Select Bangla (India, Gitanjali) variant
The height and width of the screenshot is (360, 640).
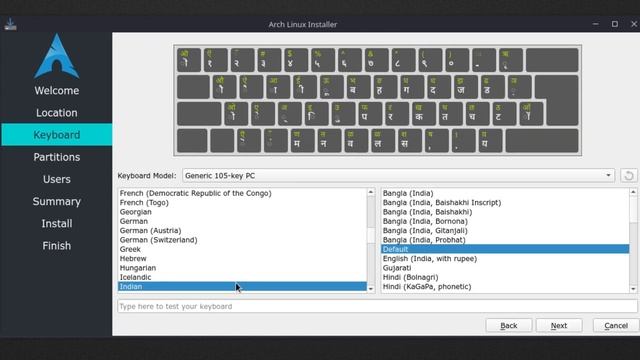tap(505, 231)
